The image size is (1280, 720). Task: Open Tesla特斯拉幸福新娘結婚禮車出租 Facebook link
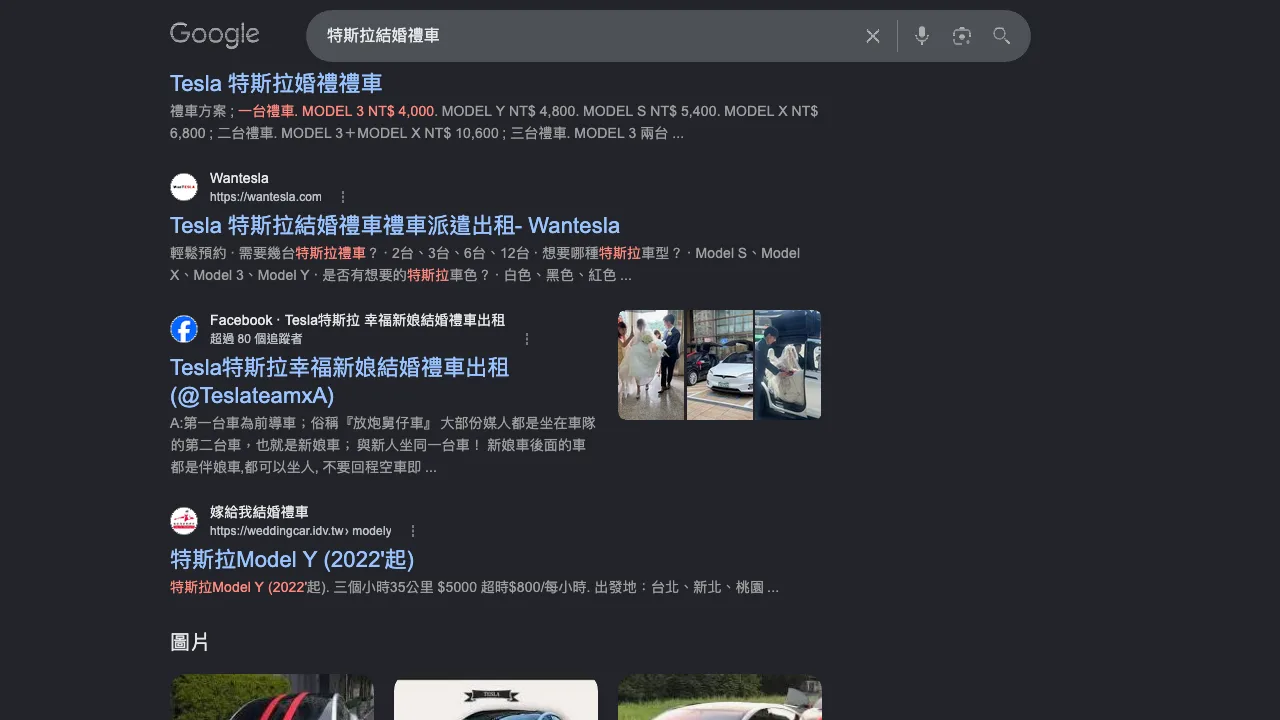point(340,381)
